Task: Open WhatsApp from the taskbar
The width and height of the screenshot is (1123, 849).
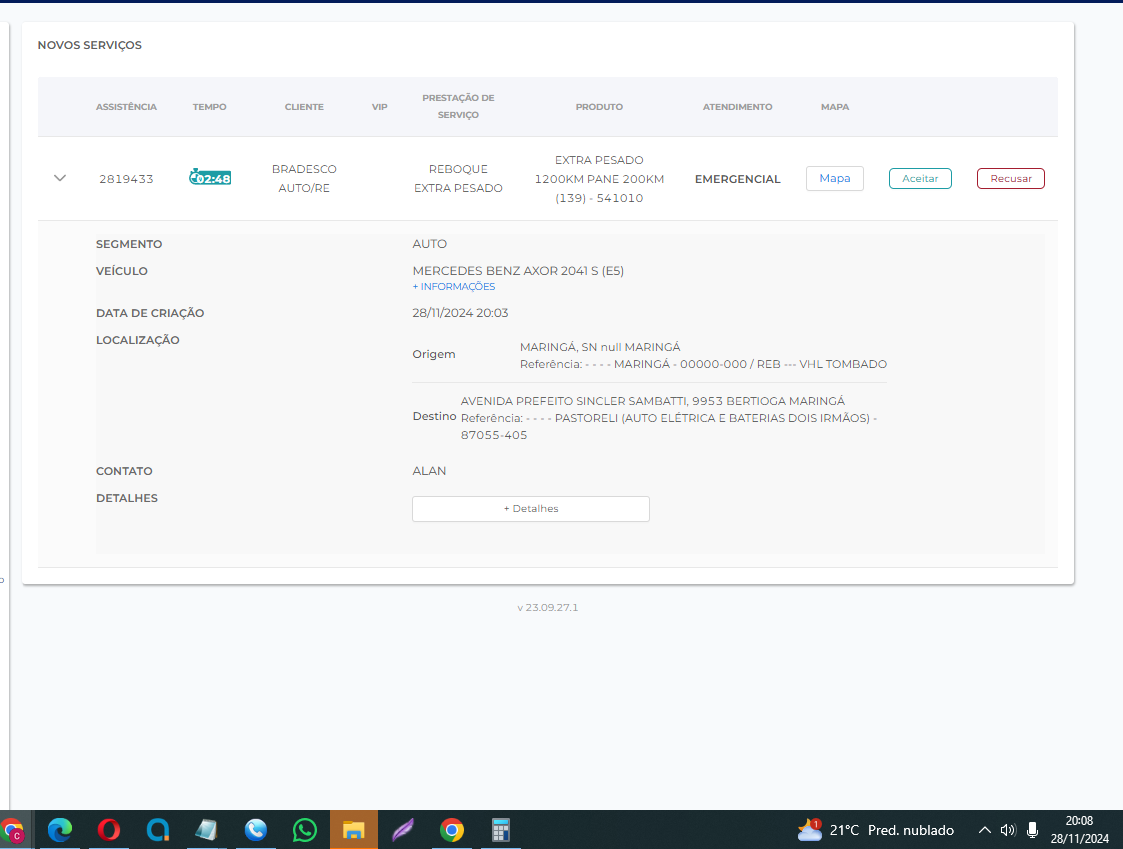Action: (305, 830)
